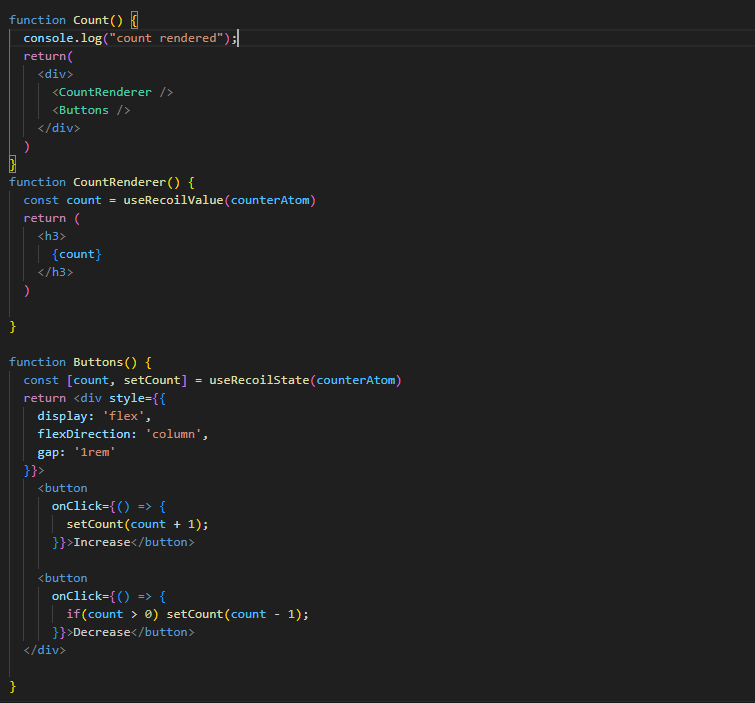Click 'const count =' in CountRenderer
The height and width of the screenshot is (703, 755).
pyautogui.click(x=70, y=200)
